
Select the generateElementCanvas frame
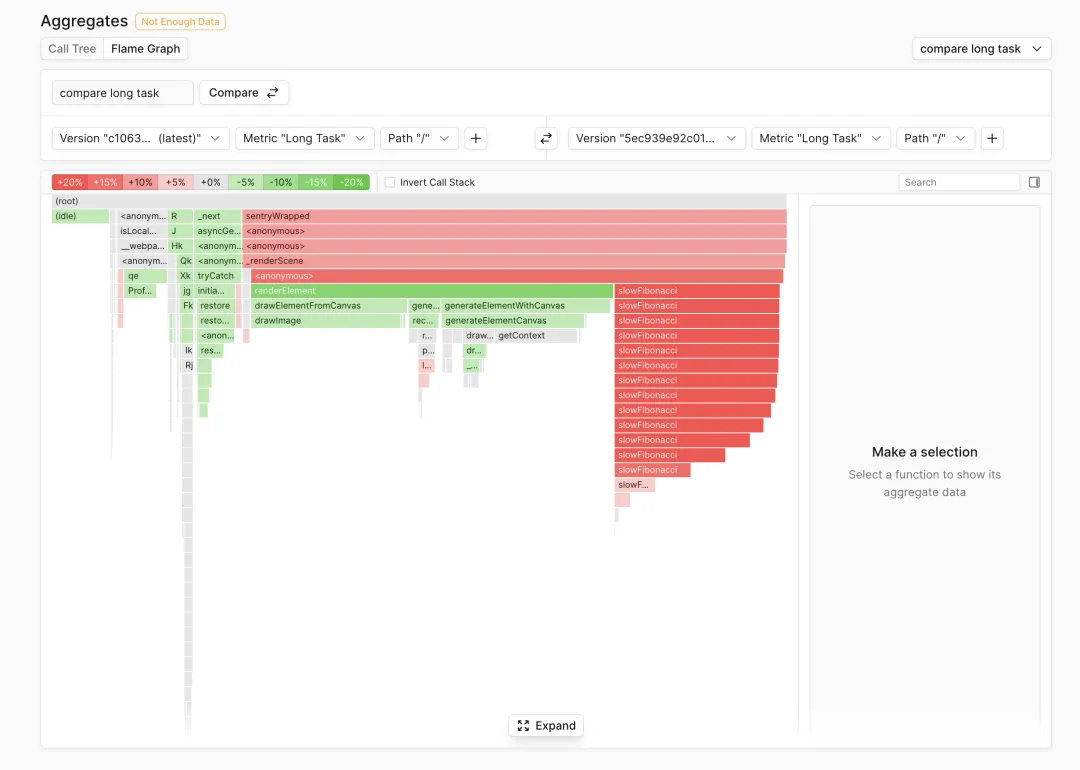[513, 321]
